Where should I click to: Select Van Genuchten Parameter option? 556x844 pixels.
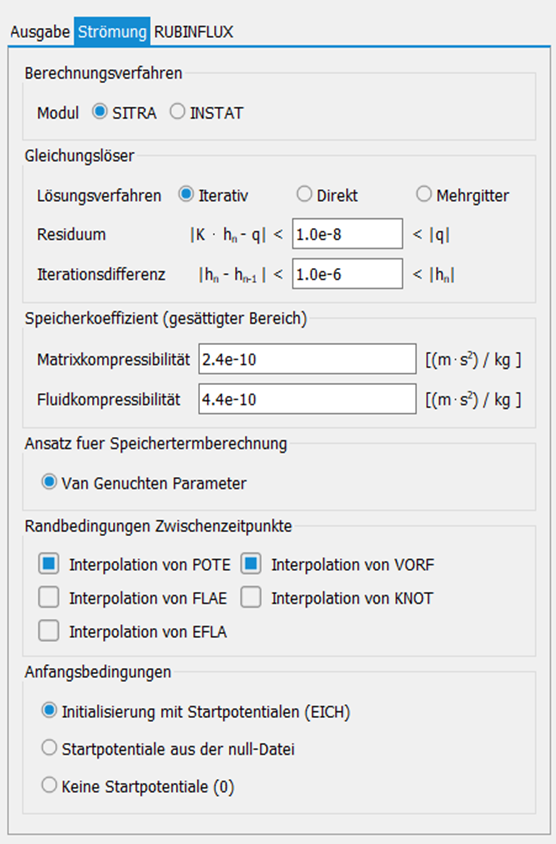pyautogui.click(x=49, y=482)
